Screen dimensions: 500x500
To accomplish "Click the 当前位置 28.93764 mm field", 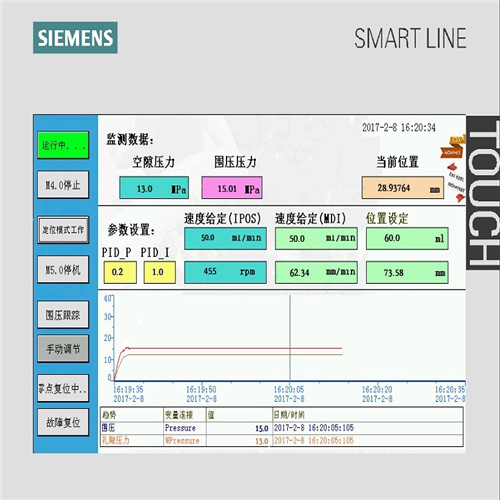I will pos(403,188).
